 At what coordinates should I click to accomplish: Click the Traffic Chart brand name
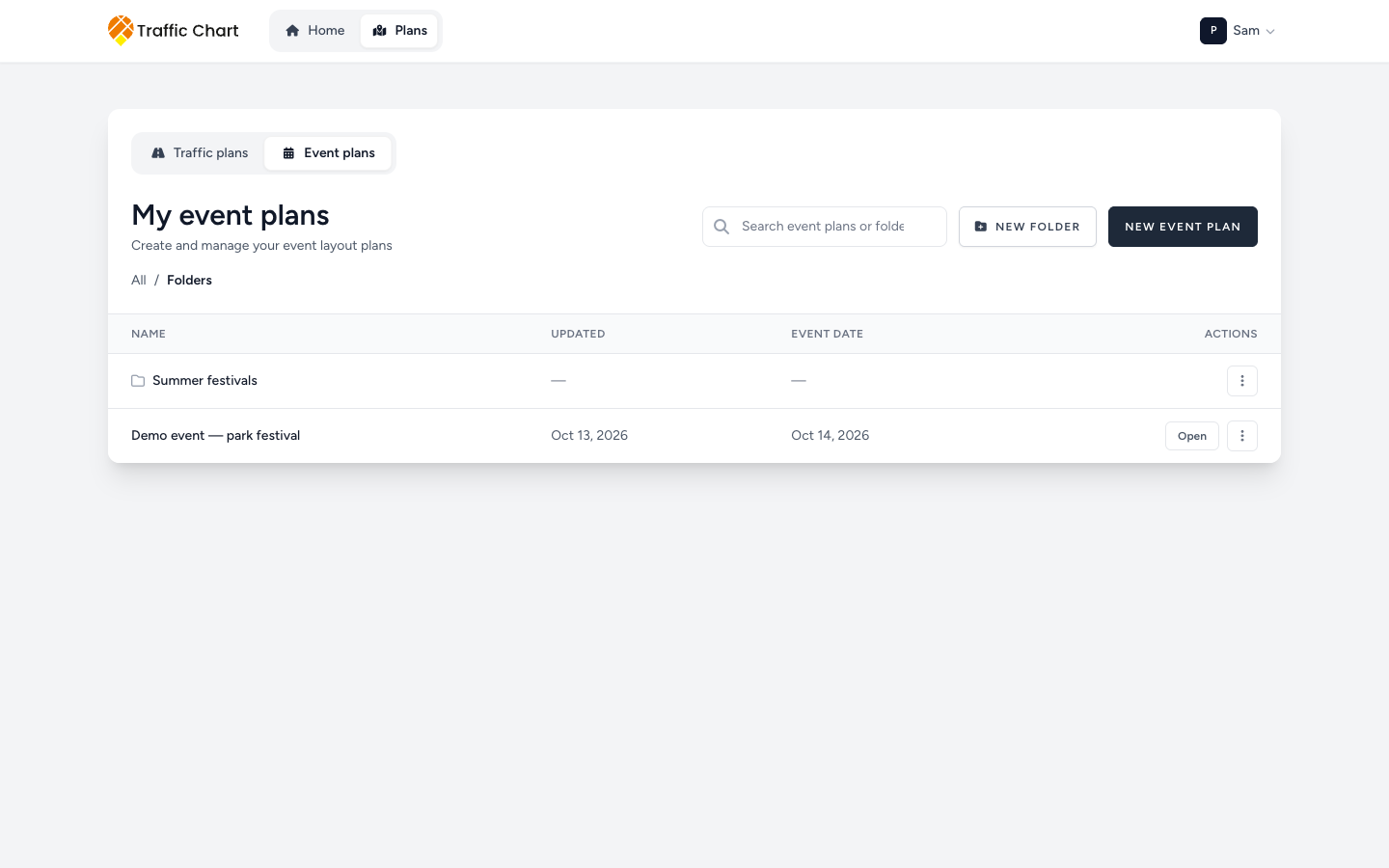[x=187, y=31]
